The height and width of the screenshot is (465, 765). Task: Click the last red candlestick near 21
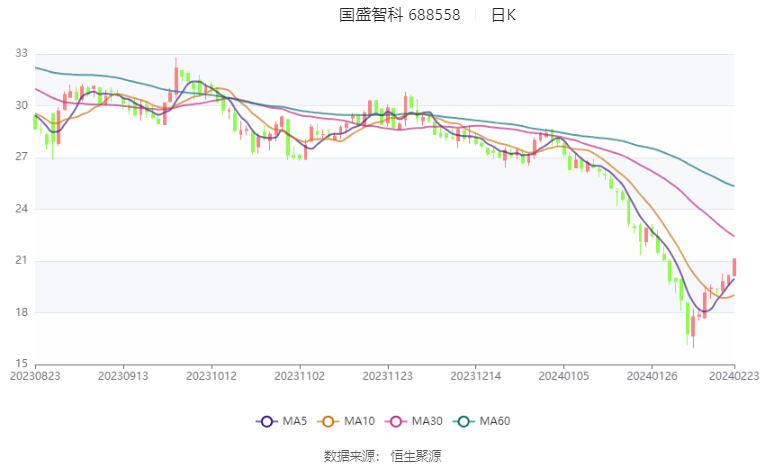click(x=734, y=267)
